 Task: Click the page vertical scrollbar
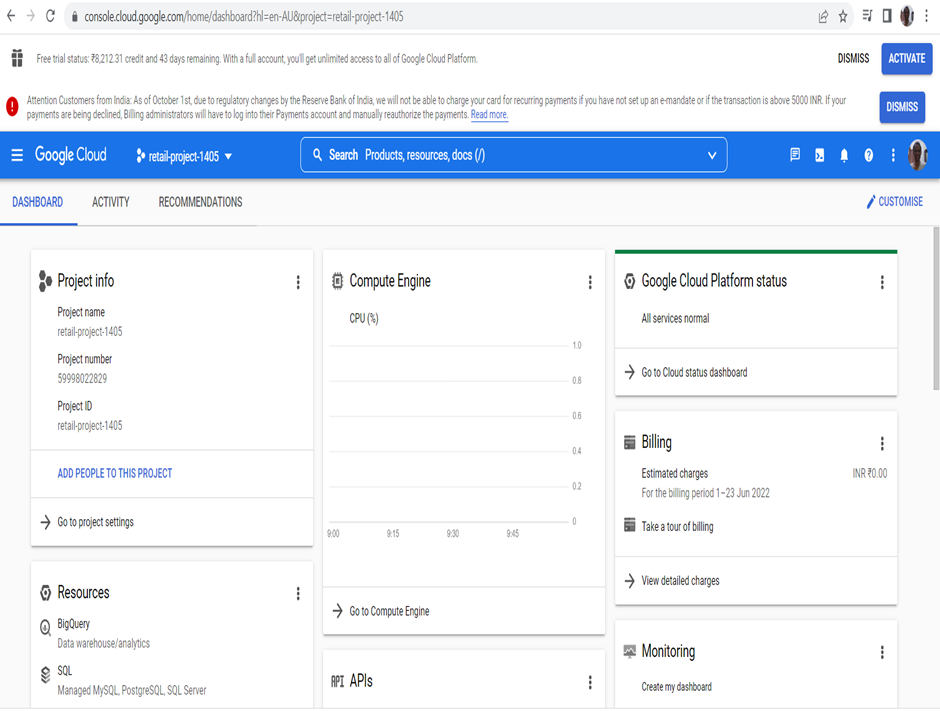(x=936, y=308)
